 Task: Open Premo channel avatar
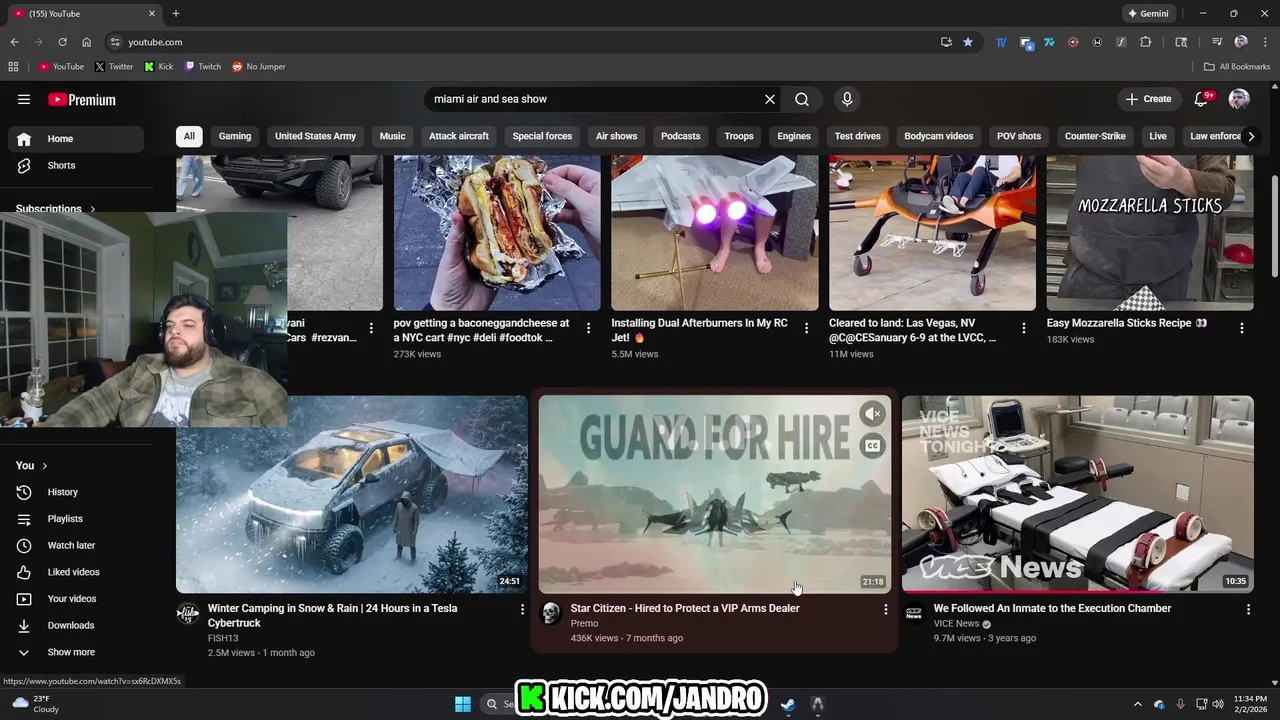pos(551,613)
